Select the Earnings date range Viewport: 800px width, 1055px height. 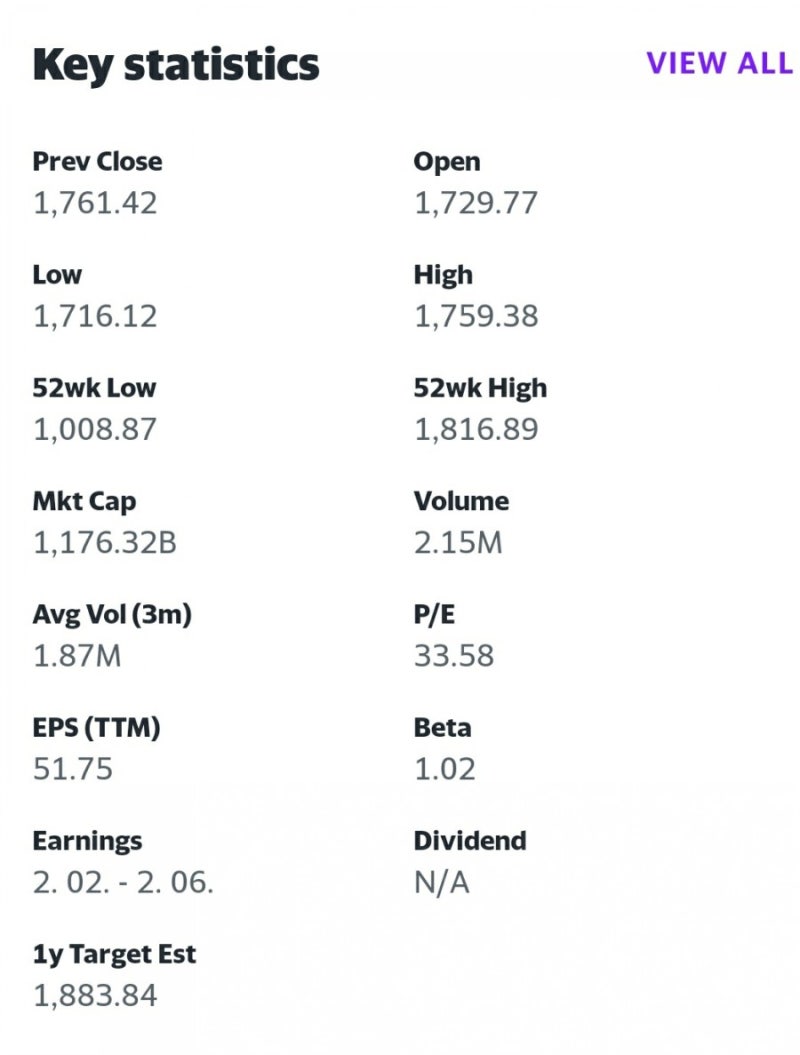[x=123, y=882]
